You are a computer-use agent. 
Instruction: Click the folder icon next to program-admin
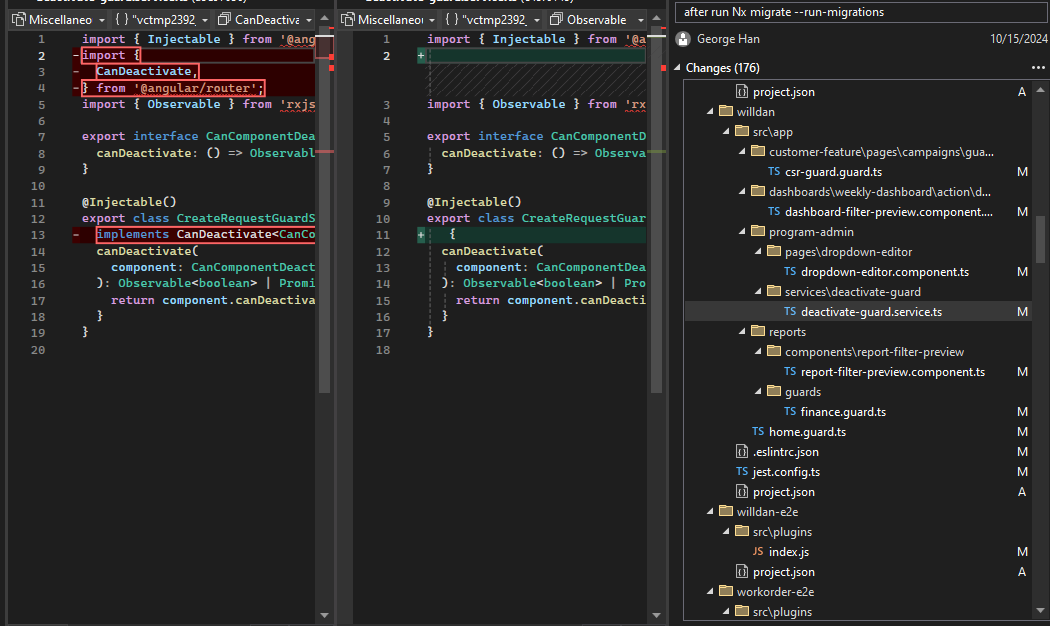(x=758, y=232)
